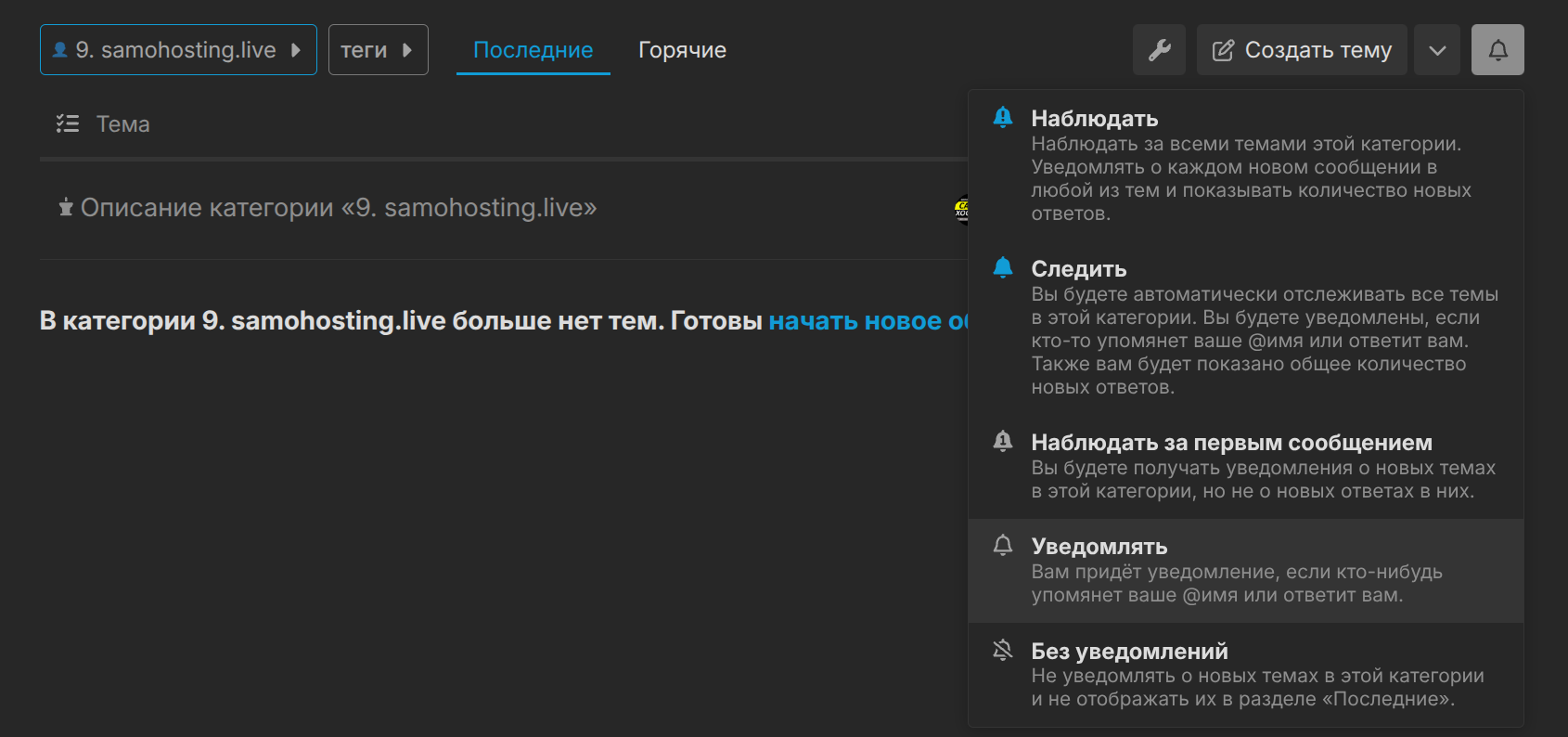This screenshot has width=1568, height=737.
Task: Click the bulk select icon beside Тема
Action: (68, 123)
